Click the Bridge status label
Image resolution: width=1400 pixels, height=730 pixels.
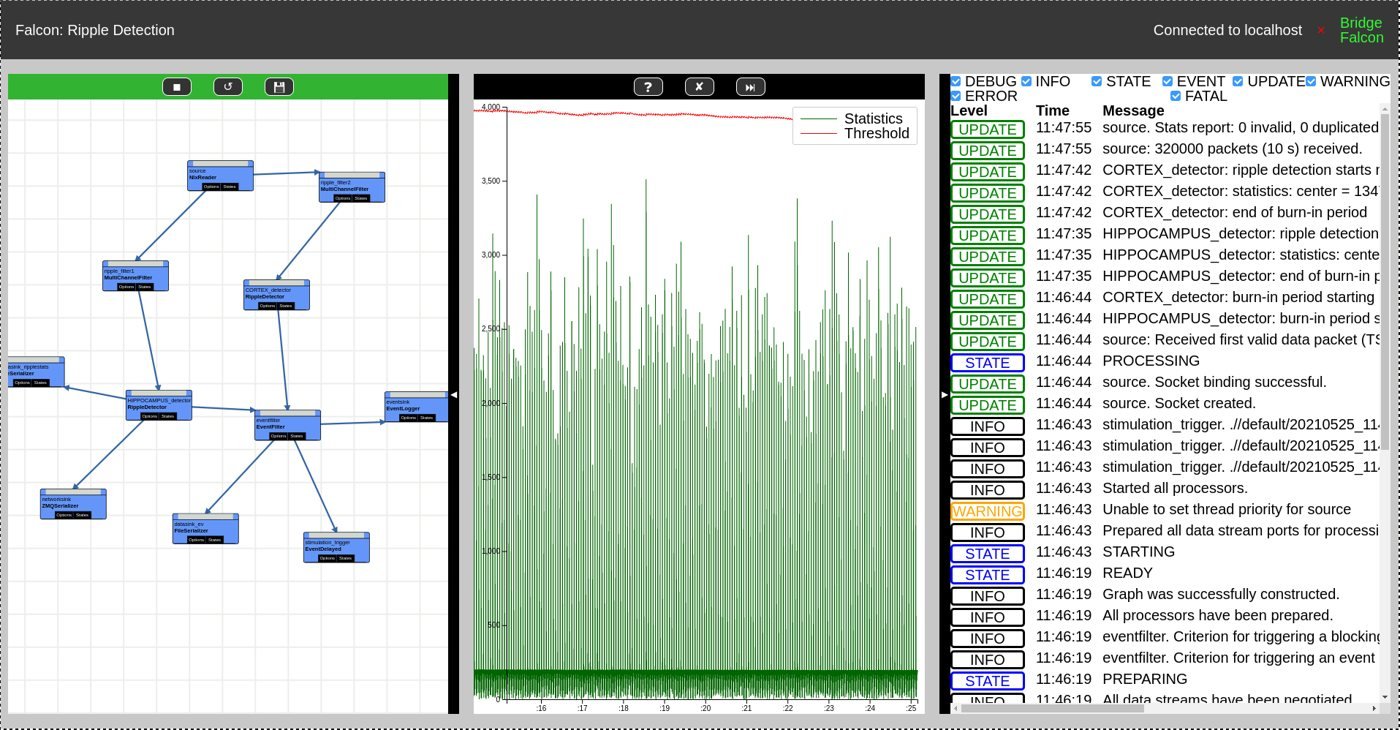click(1361, 23)
